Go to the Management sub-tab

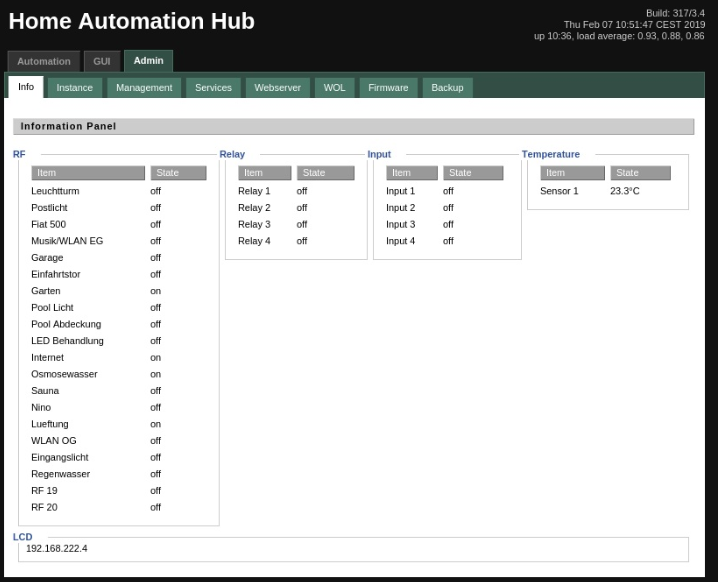[x=144, y=87]
